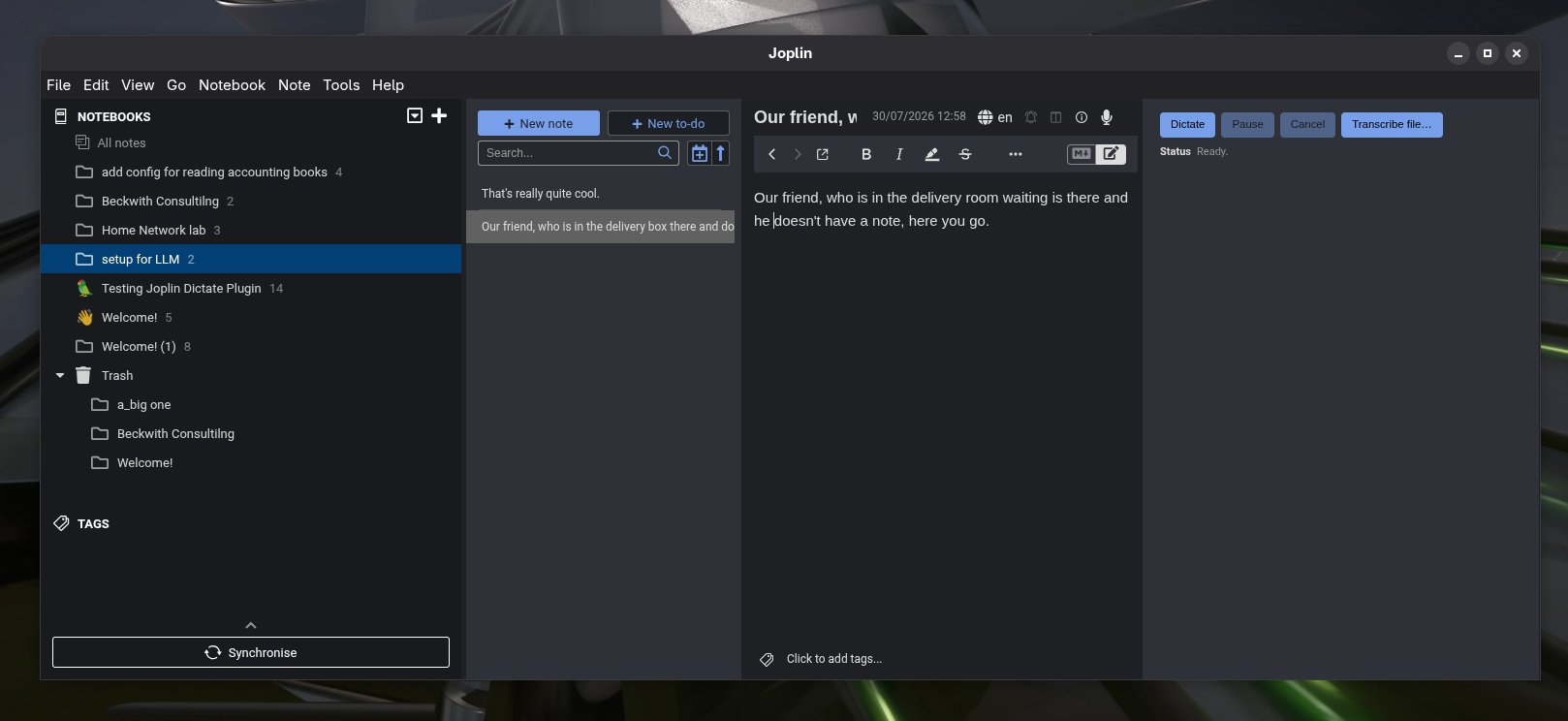Toggle the dictation microphone icon
The width and height of the screenshot is (1568, 721).
(1107, 117)
